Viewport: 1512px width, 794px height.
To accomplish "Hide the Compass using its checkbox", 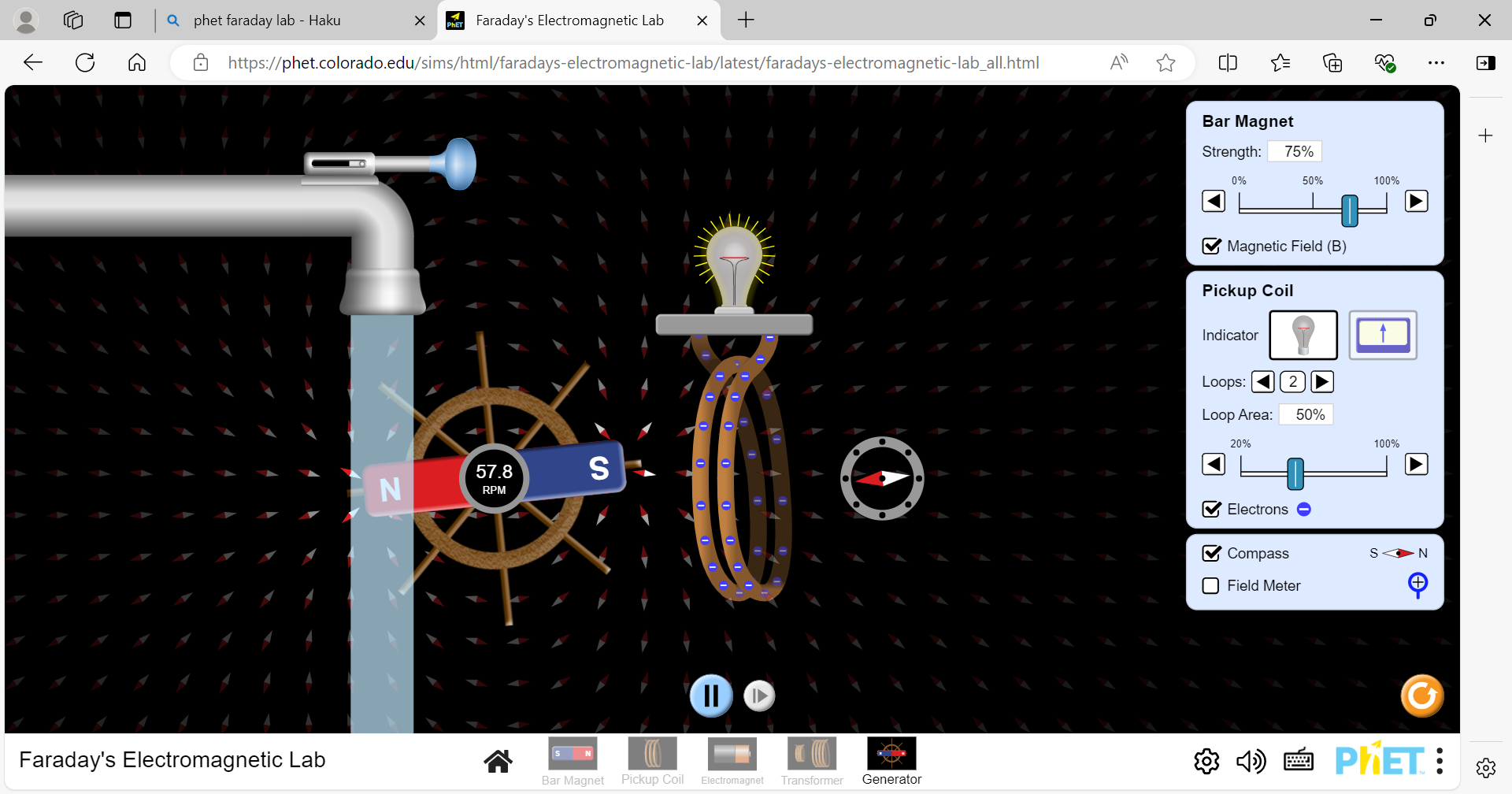I will (x=1212, y=554).
